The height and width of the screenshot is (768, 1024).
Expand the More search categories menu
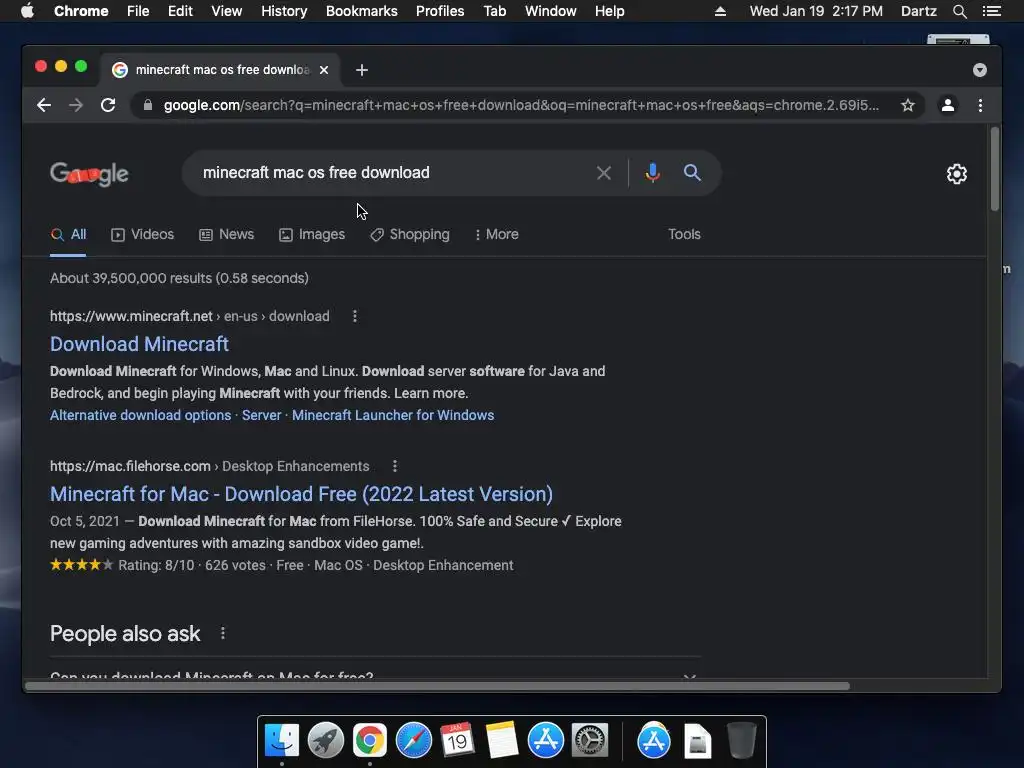point(496,234)
